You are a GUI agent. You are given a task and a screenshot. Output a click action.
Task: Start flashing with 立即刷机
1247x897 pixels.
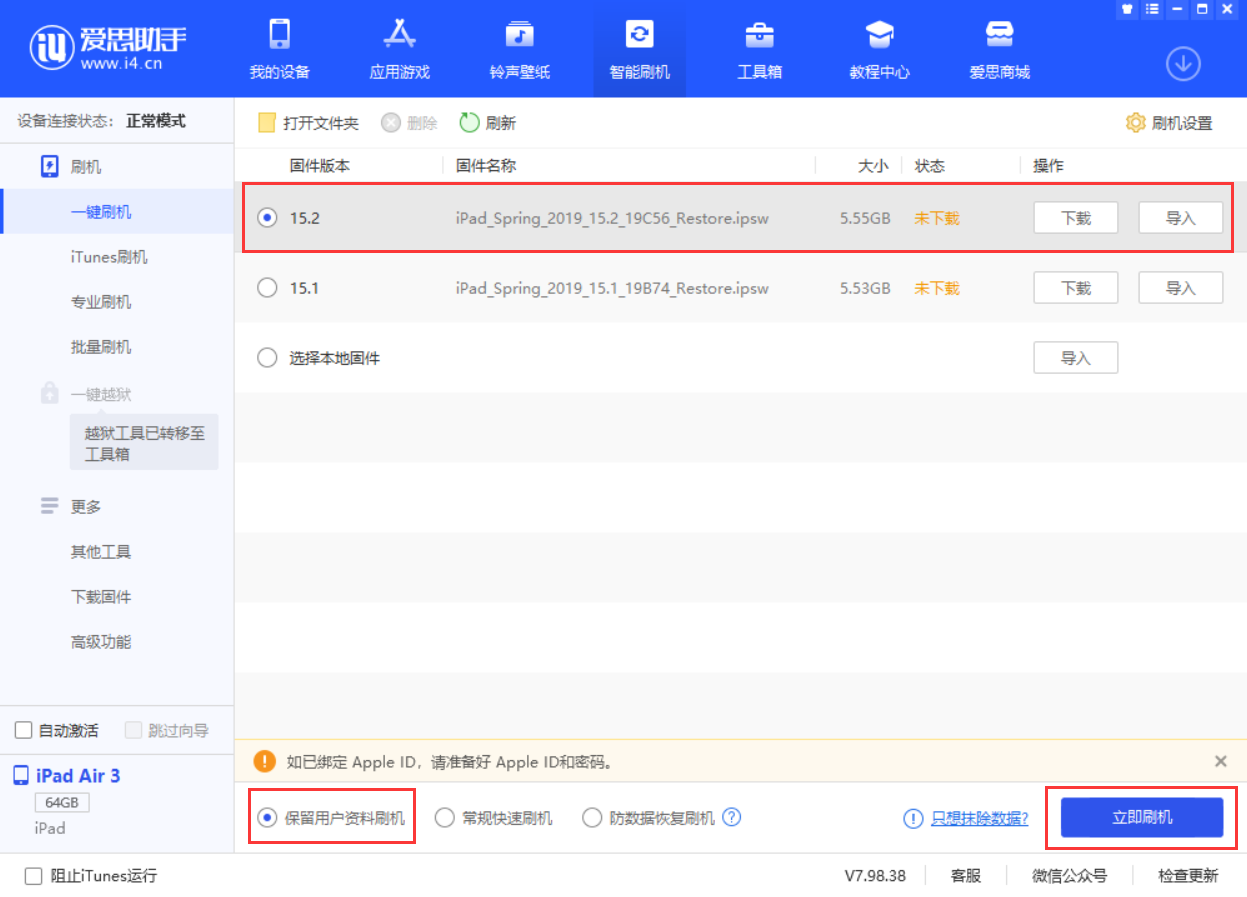point(1140,817)
